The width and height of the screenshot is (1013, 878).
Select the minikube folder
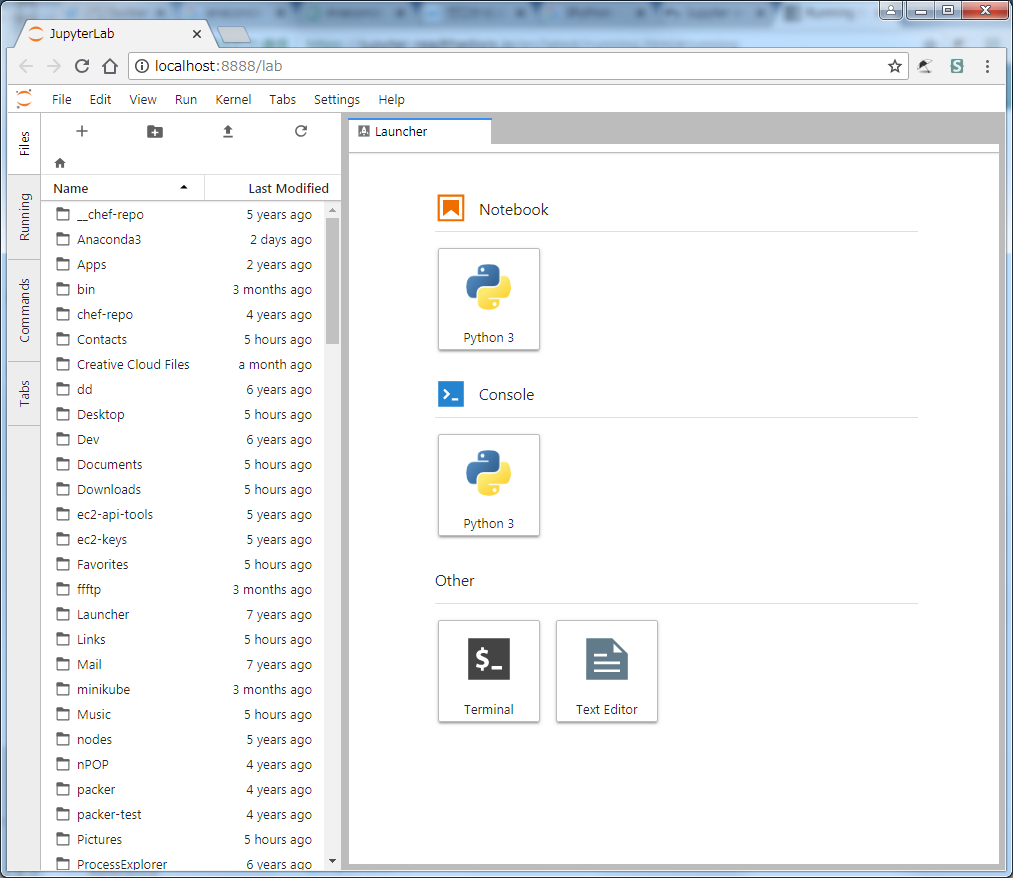pyautogui.click(x=183, y=689)
